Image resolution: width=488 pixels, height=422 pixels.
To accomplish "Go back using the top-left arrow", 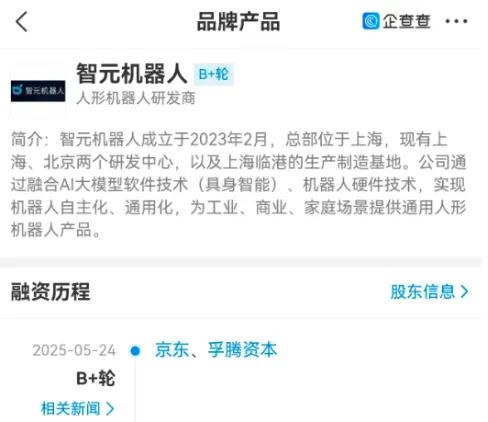I will pyautogui.click(x=22, y=22).
